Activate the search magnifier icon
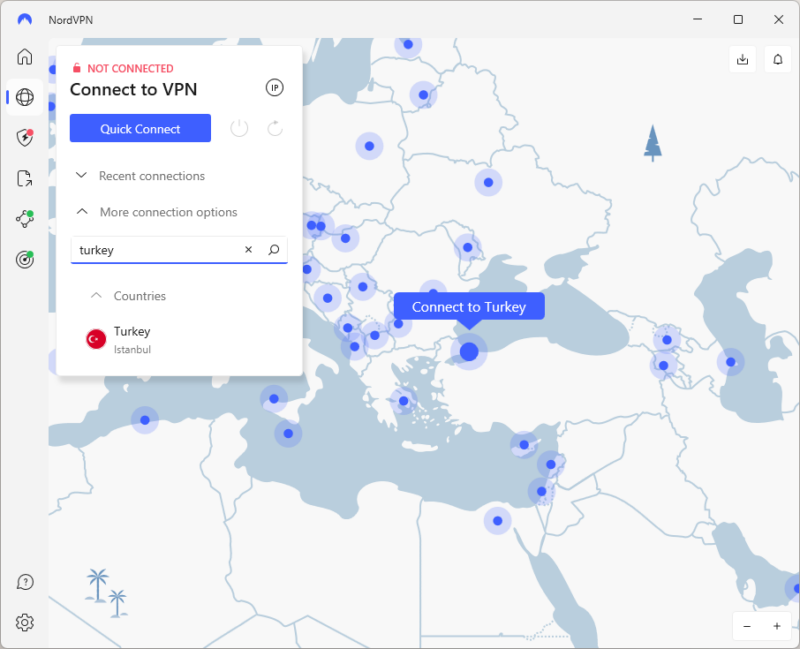 273,250
